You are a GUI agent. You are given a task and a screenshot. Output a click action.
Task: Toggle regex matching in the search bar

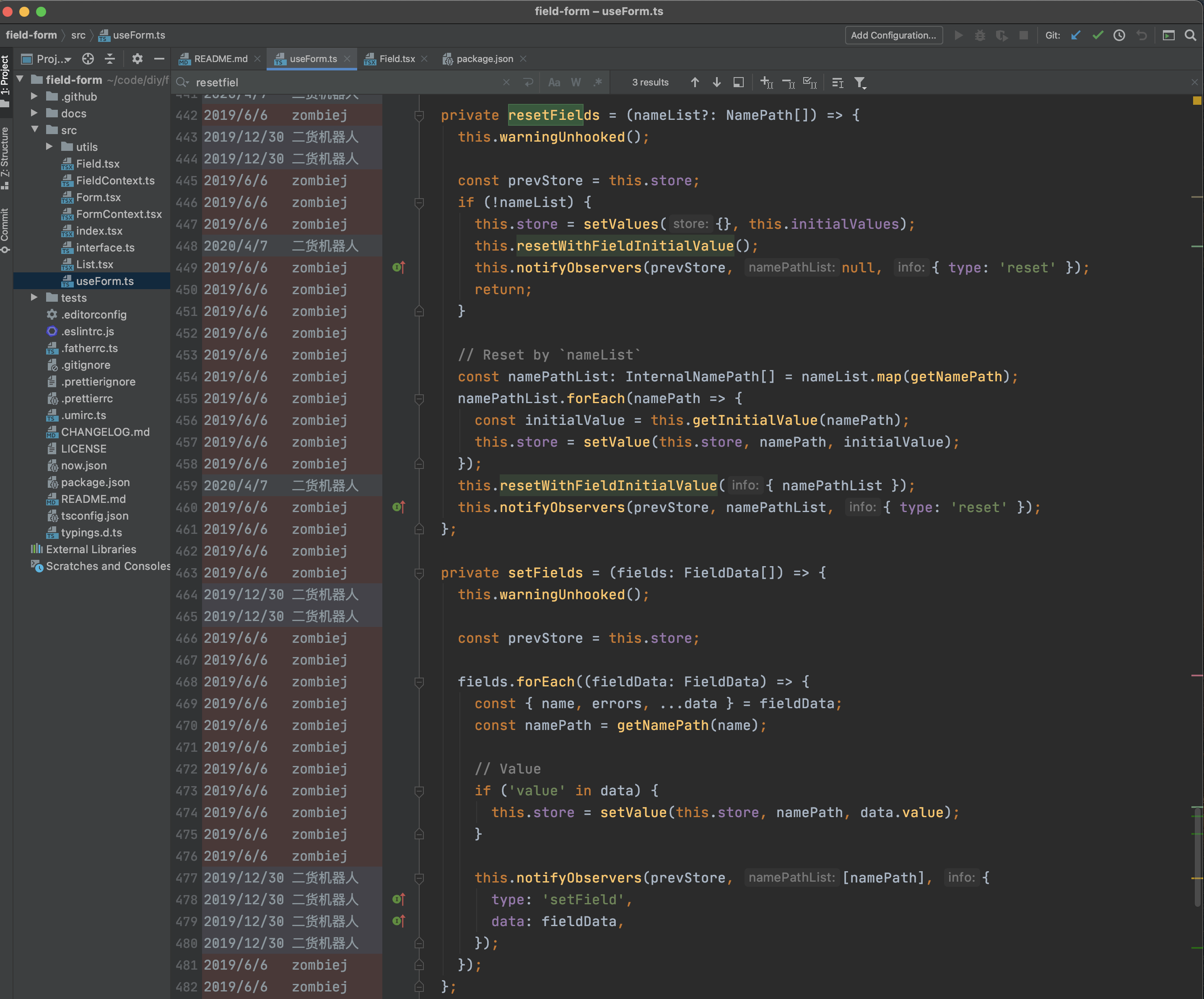(597, 82)
